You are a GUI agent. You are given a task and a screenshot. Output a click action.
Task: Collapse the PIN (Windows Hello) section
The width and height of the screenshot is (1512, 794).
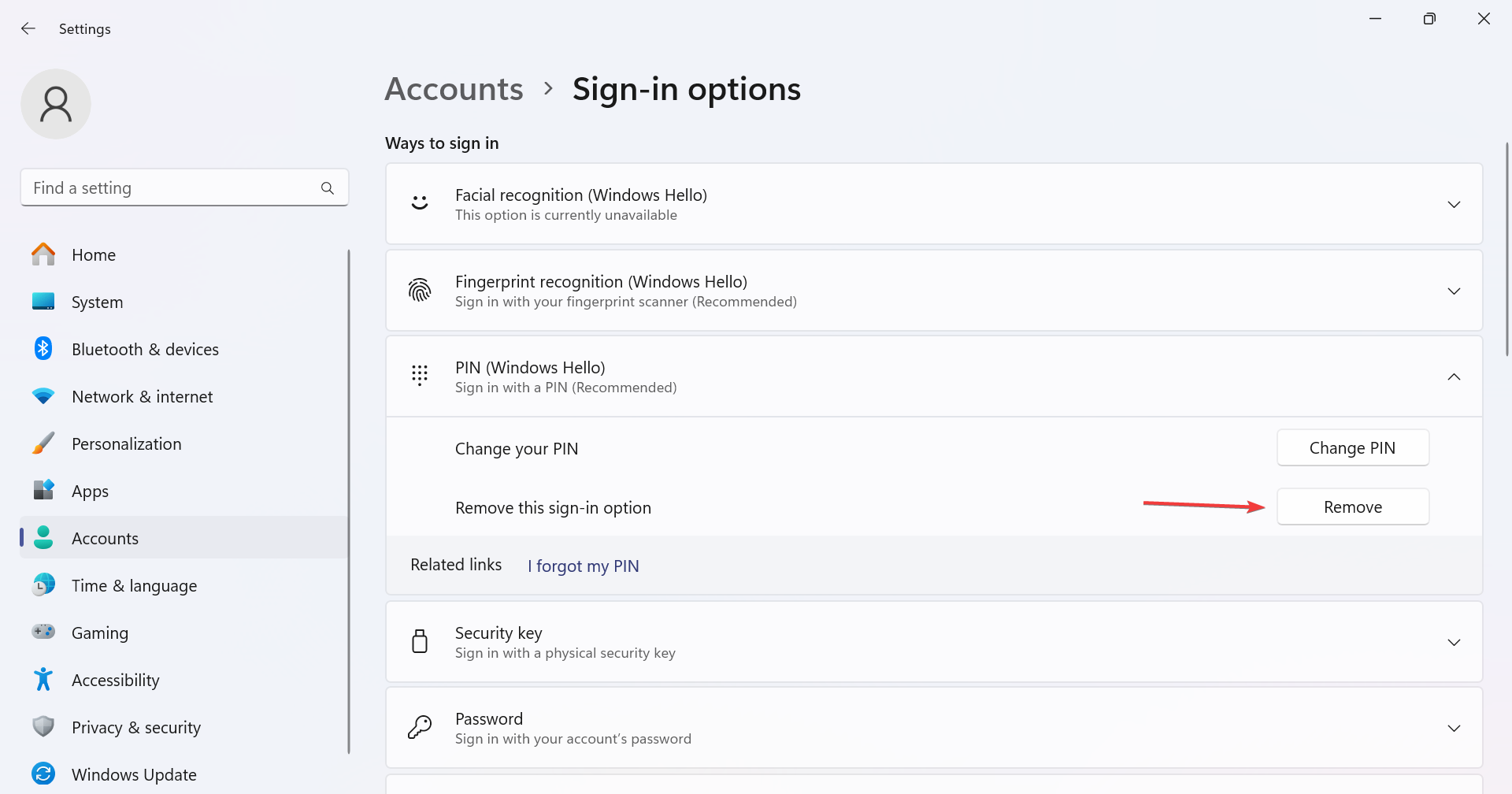tap(1454, 377)
